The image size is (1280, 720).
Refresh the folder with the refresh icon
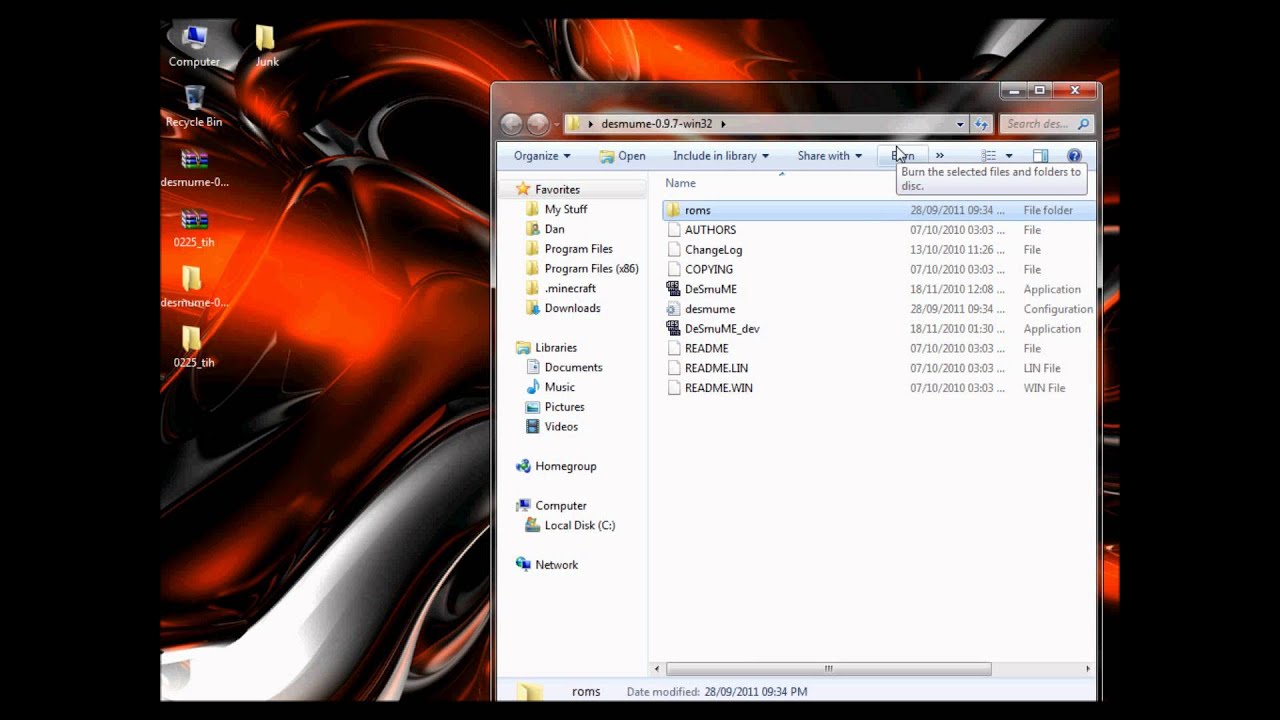[x=981, y=124]
